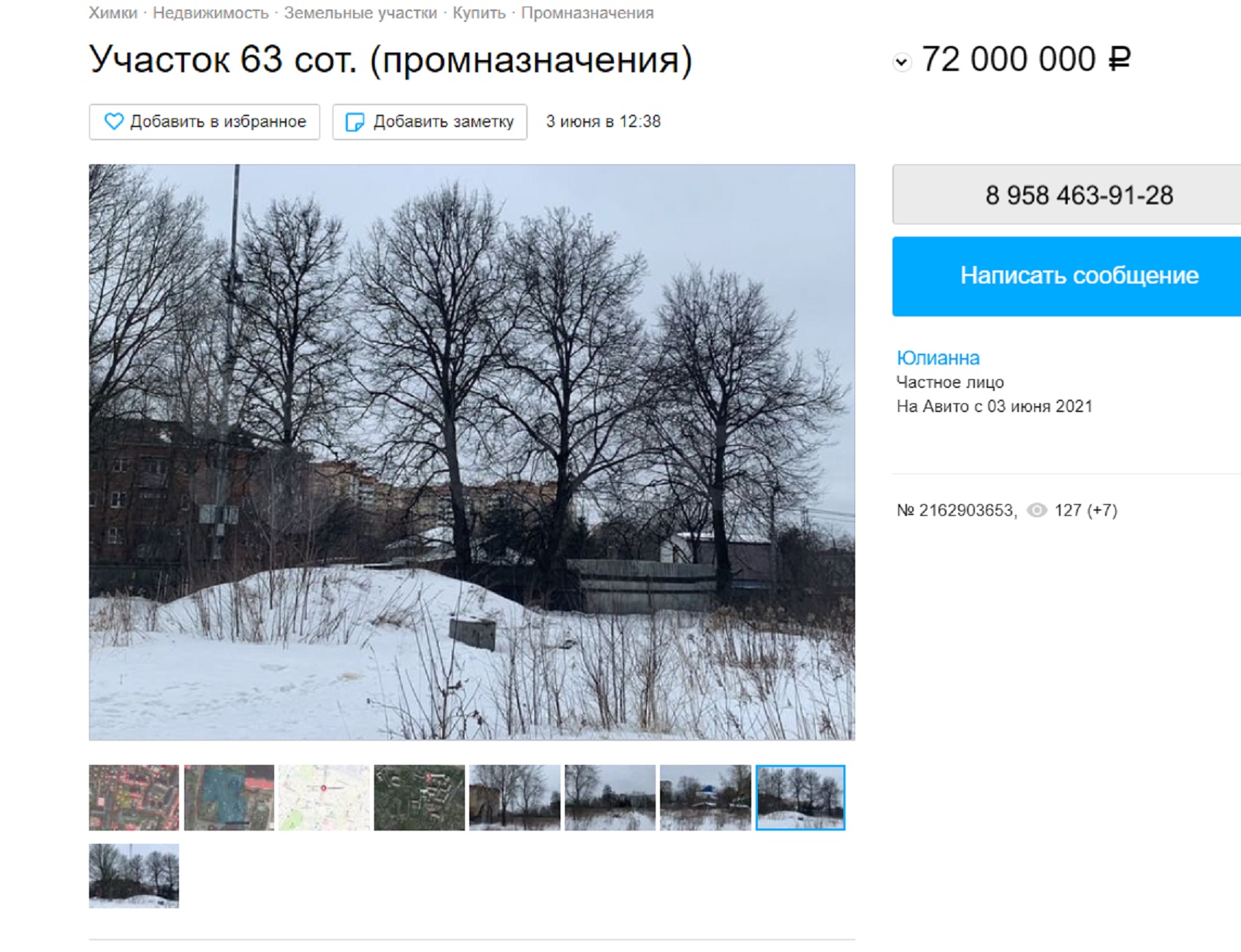Open the Купить breadcrumb link
The image size is (1241, 952).
click(x=479, y=13)
